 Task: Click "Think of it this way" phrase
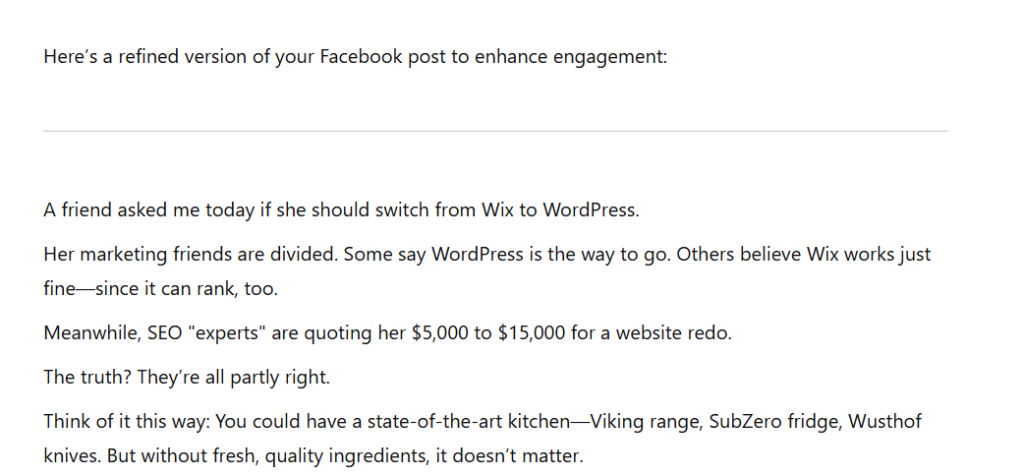click(x=124, y=422)
